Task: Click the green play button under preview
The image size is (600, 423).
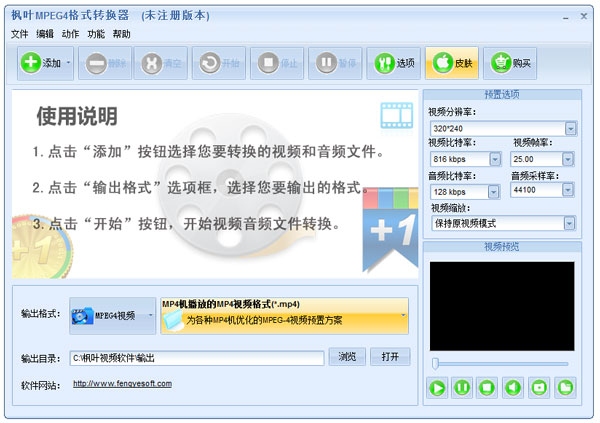Action: coord(437,388)
